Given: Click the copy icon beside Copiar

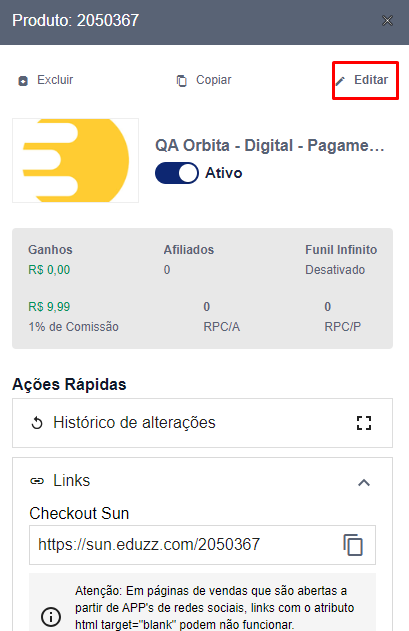Looking at the screenshot, I should (182, 80).
